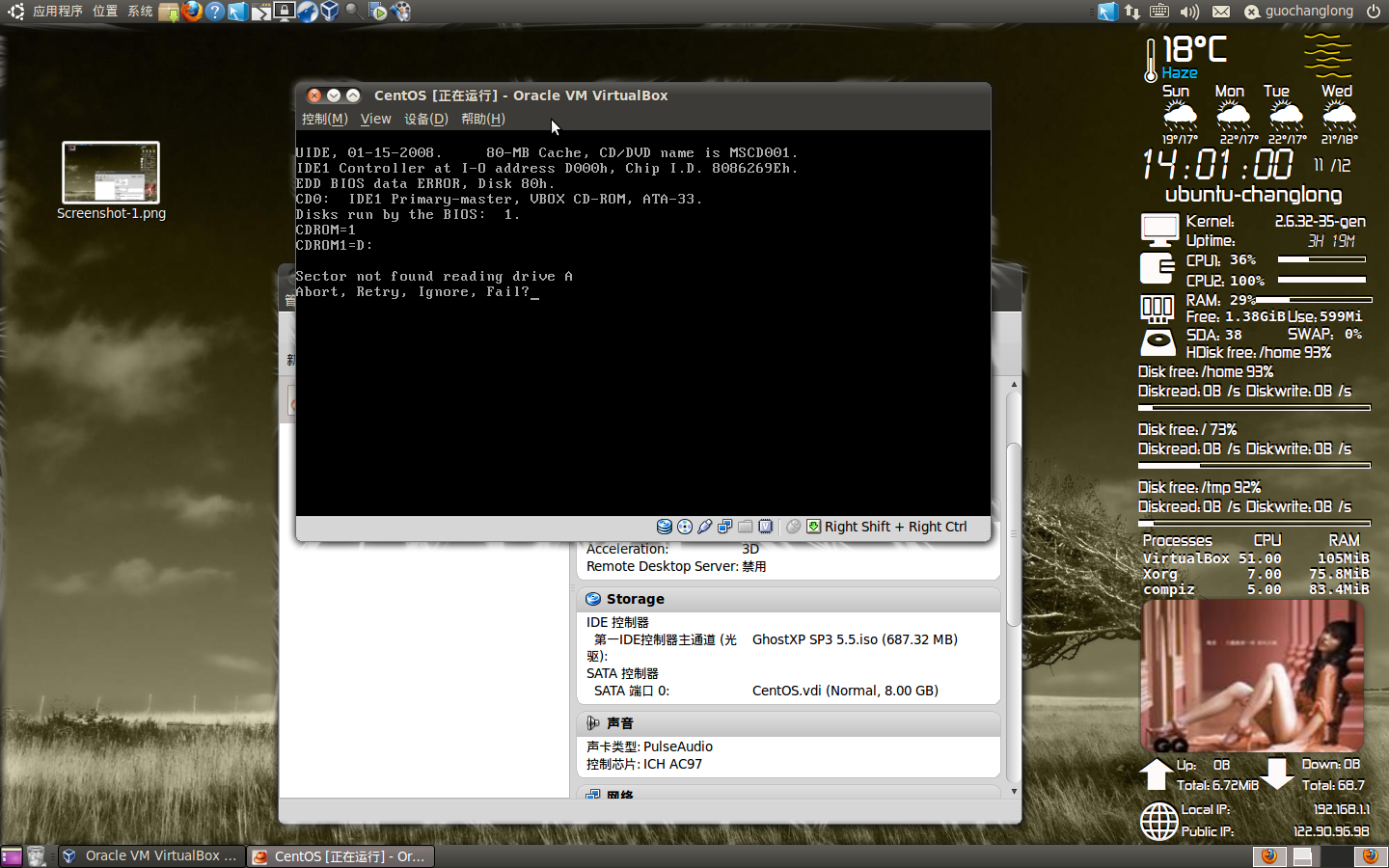
Task: Click the Remote Desktop Server: 禁用 line
Action: pyautogui.click(x=676, y=566)
